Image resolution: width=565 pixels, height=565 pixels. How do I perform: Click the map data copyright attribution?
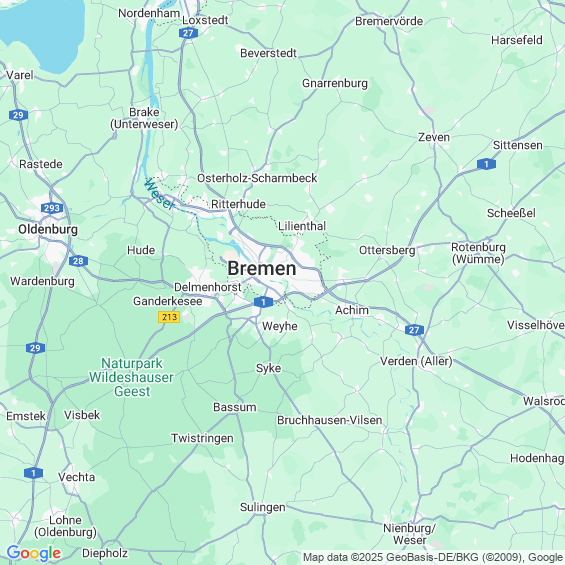pos(433,557)
